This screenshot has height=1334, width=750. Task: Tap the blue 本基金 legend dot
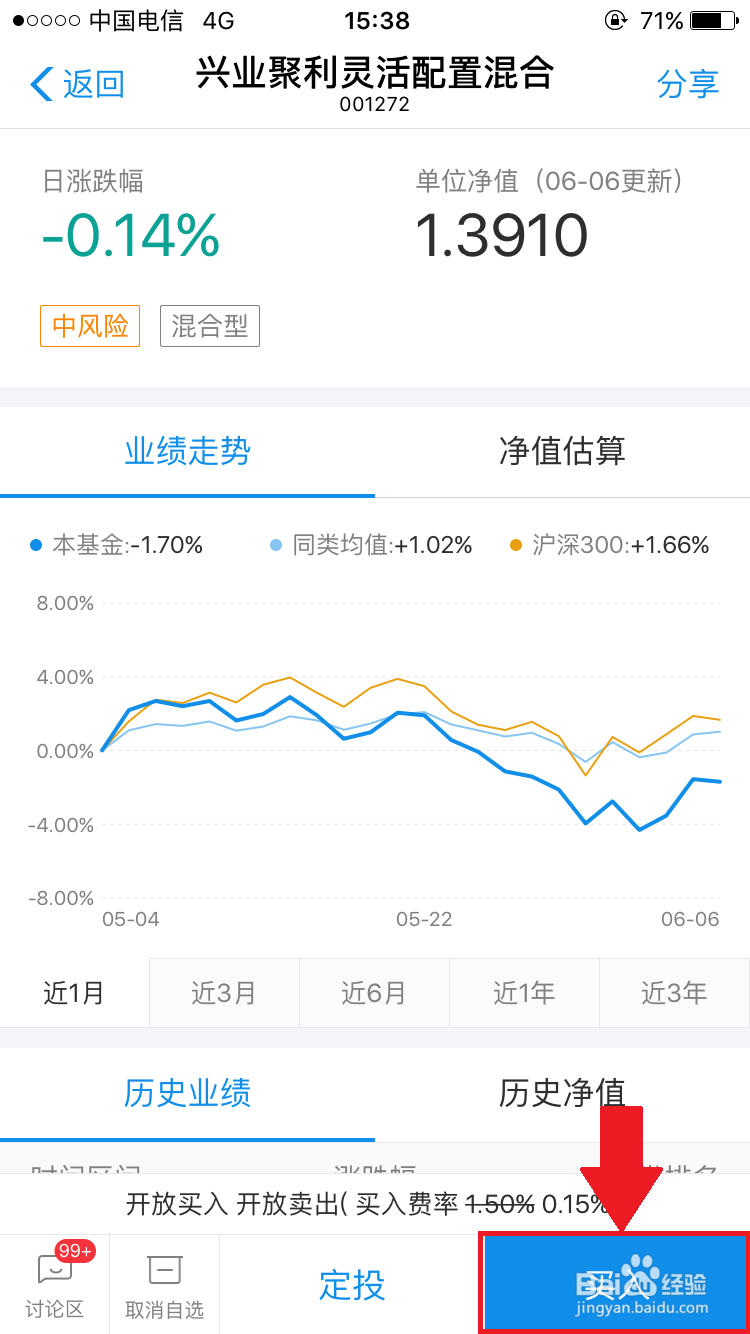click(x=37, y=545)
